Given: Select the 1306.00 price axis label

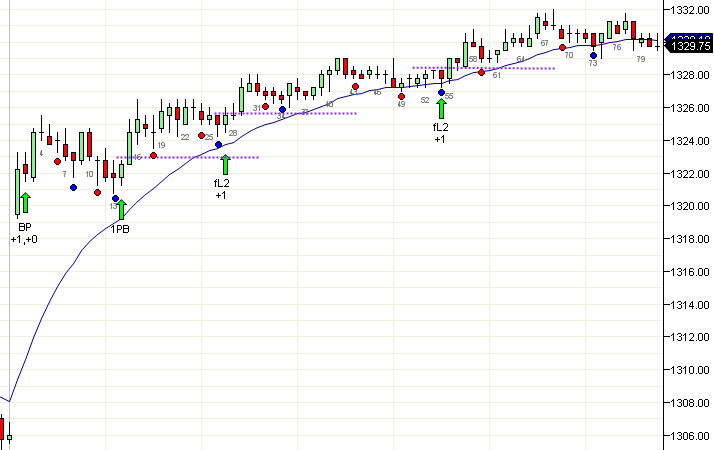Looking at the screenshot, I should 689,436.
